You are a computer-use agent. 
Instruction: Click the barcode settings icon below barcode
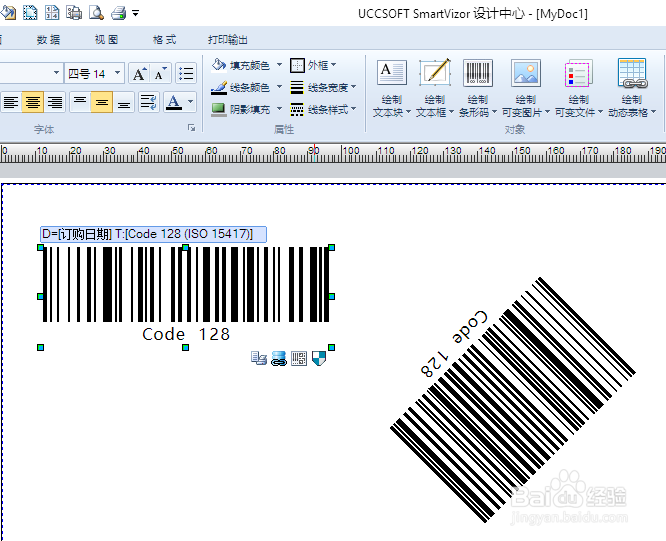click(299, 358)
